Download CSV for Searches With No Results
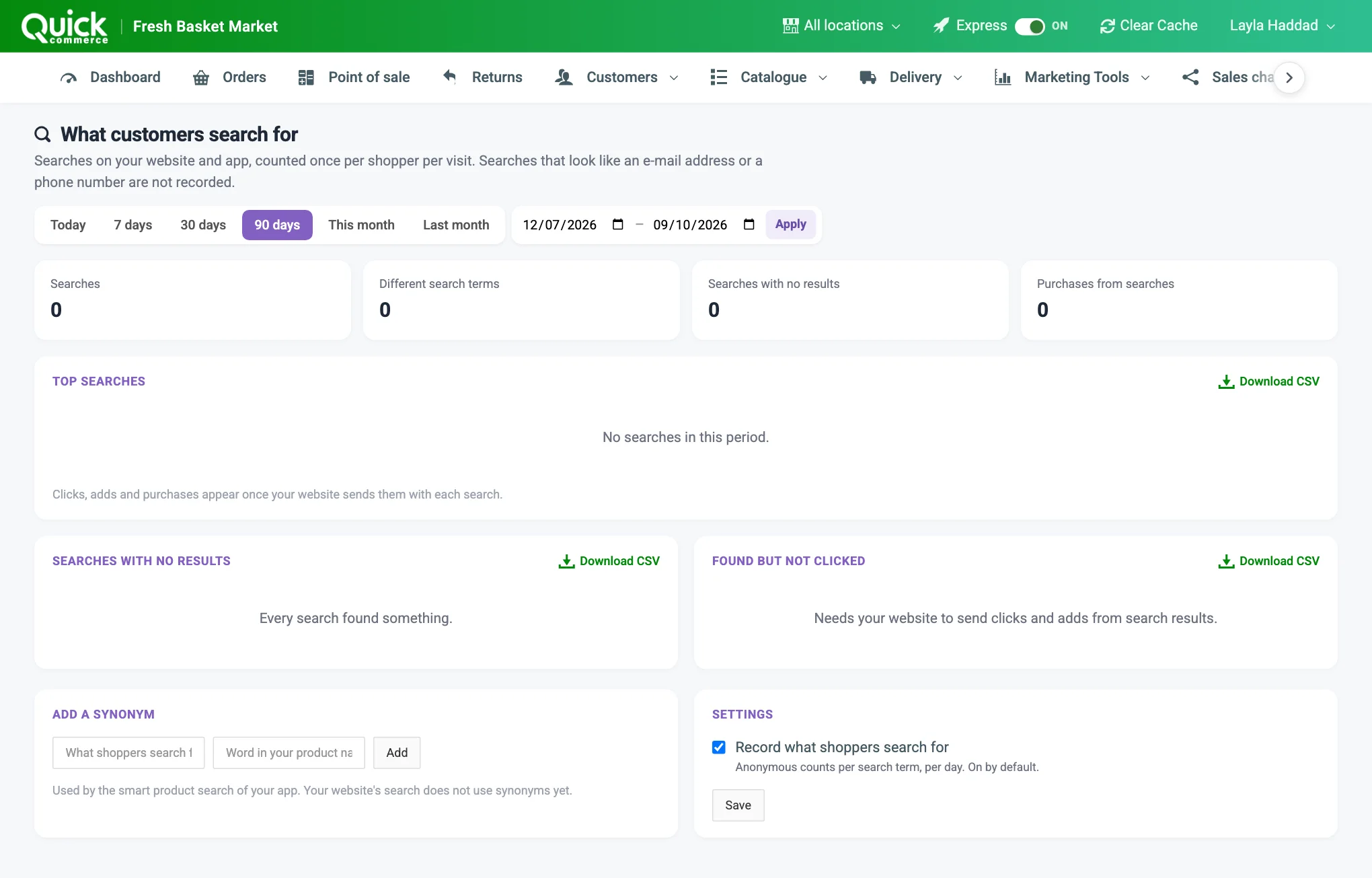1372x878 pixels. pos(609,561)
